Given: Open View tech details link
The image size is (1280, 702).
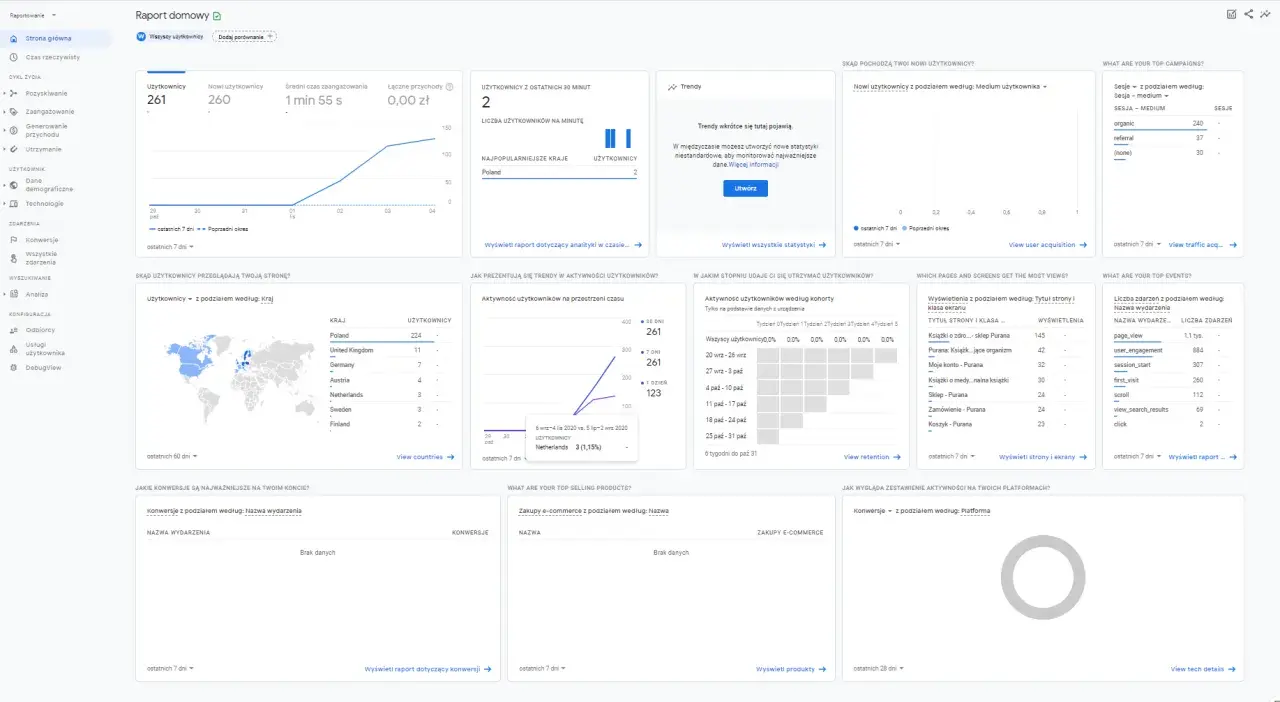Looking at the screenshot, I should (1203, 669).
